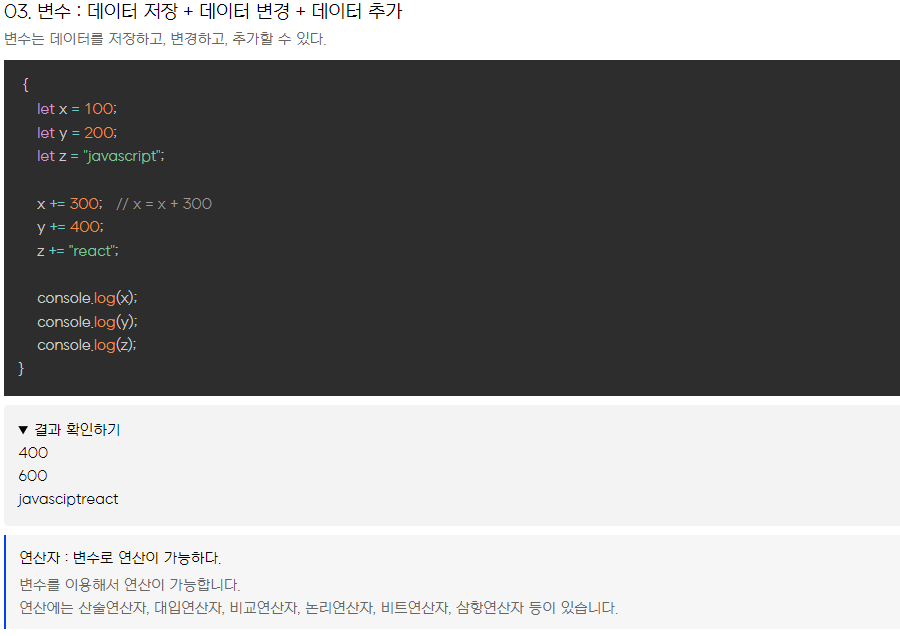
Task: Click the result value 600
Action: pos(33,476)
